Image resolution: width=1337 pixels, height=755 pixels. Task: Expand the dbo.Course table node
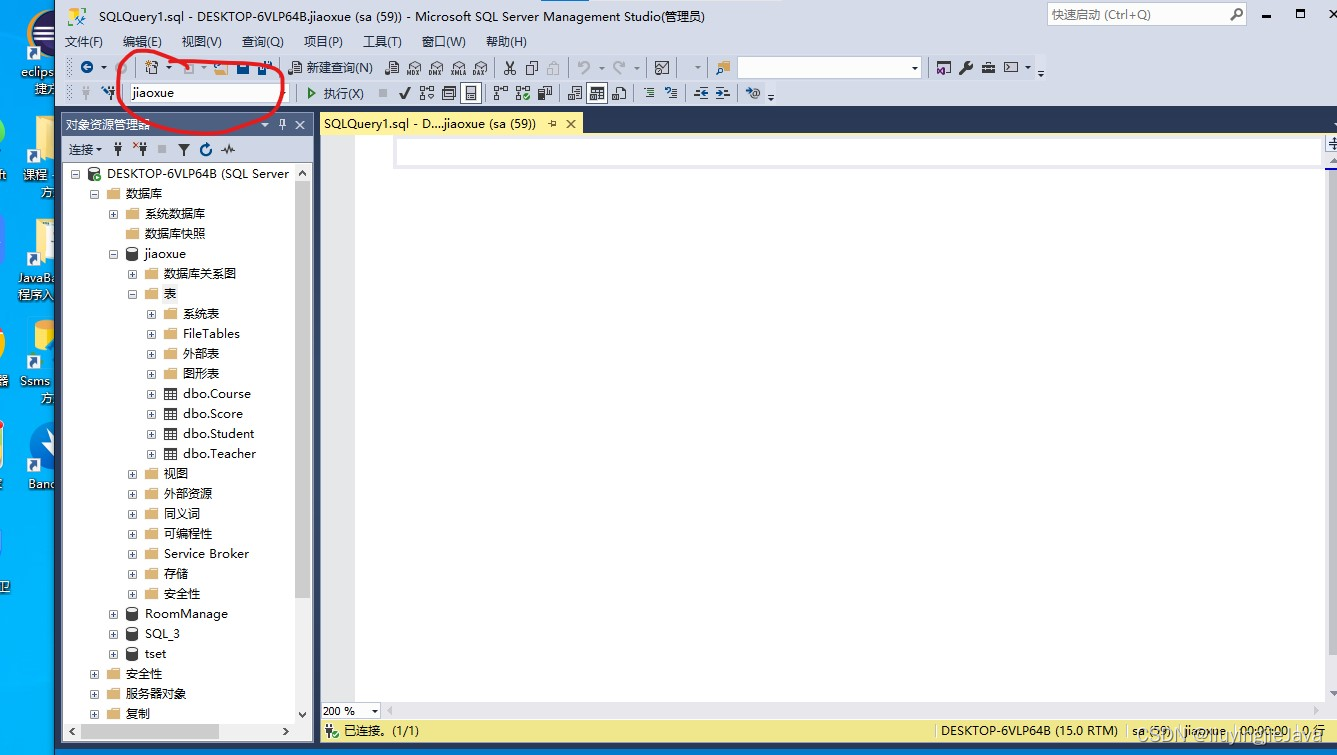point(151,394)
